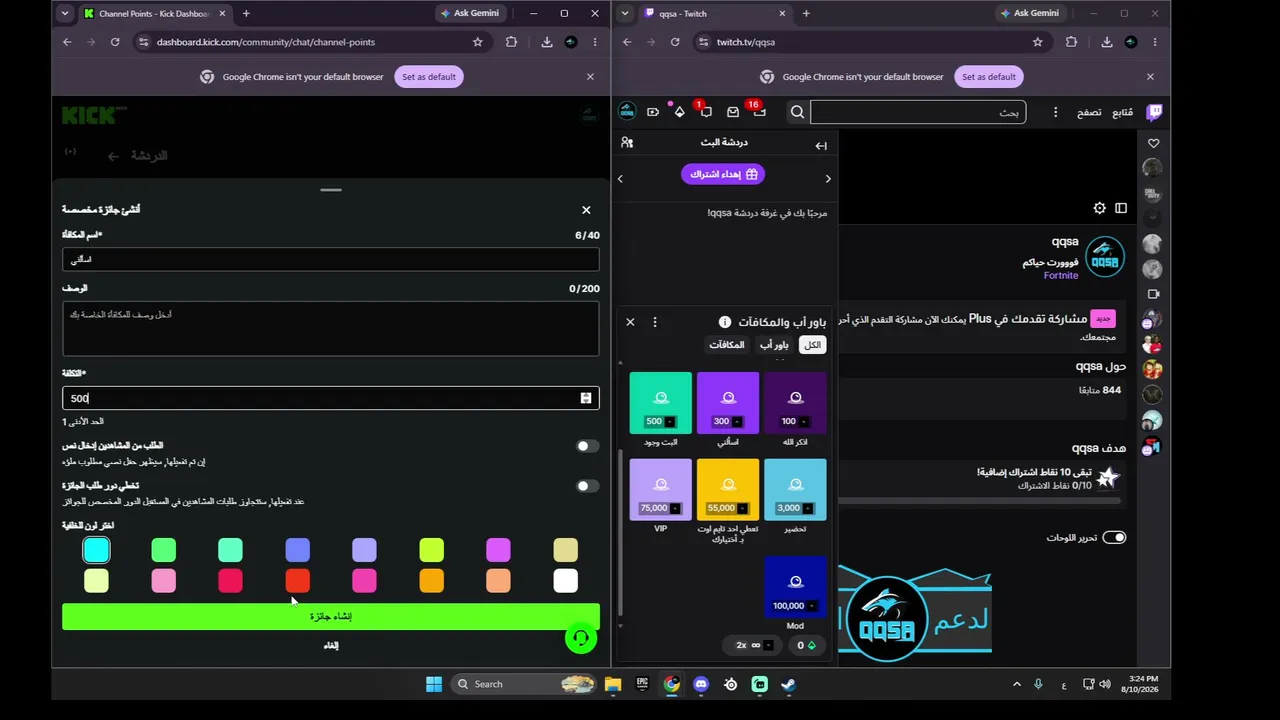Click the 3,000-point light blue reward card
Image resolution: width=1280 pixels, height=720 pixels.
[x=795, y=490]
